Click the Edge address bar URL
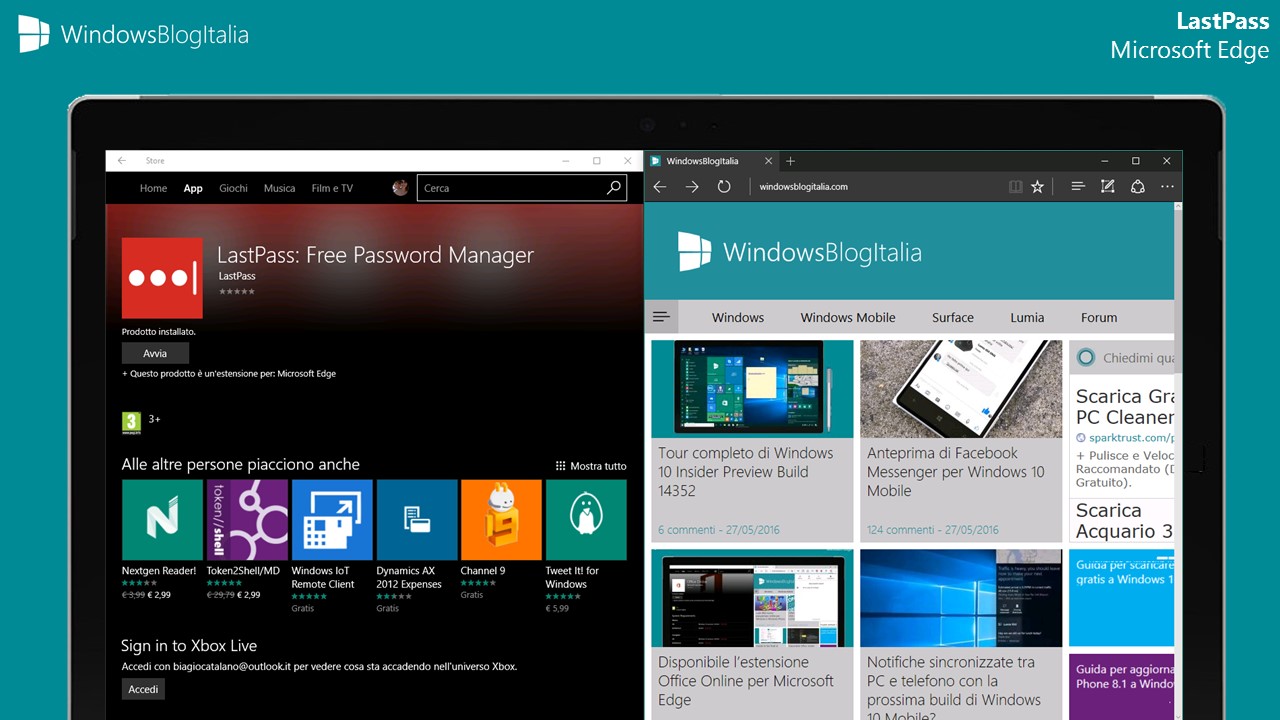This screenshot has width=1280, height=720. [803, 187]
